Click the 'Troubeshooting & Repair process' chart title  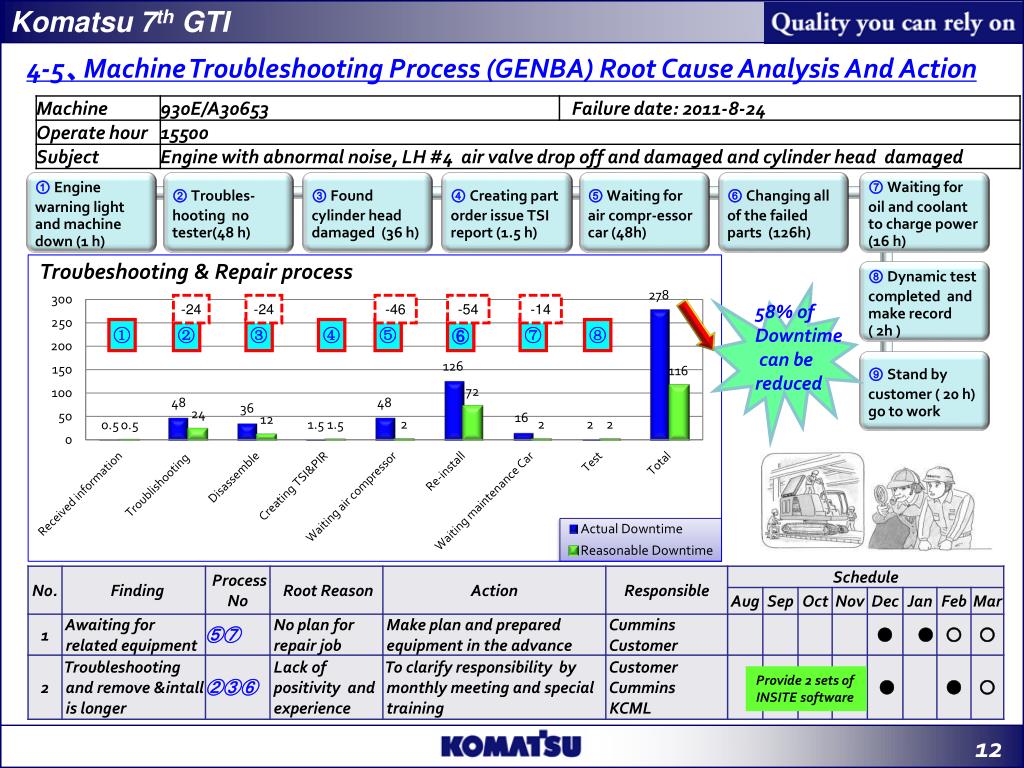click(196, 272)
